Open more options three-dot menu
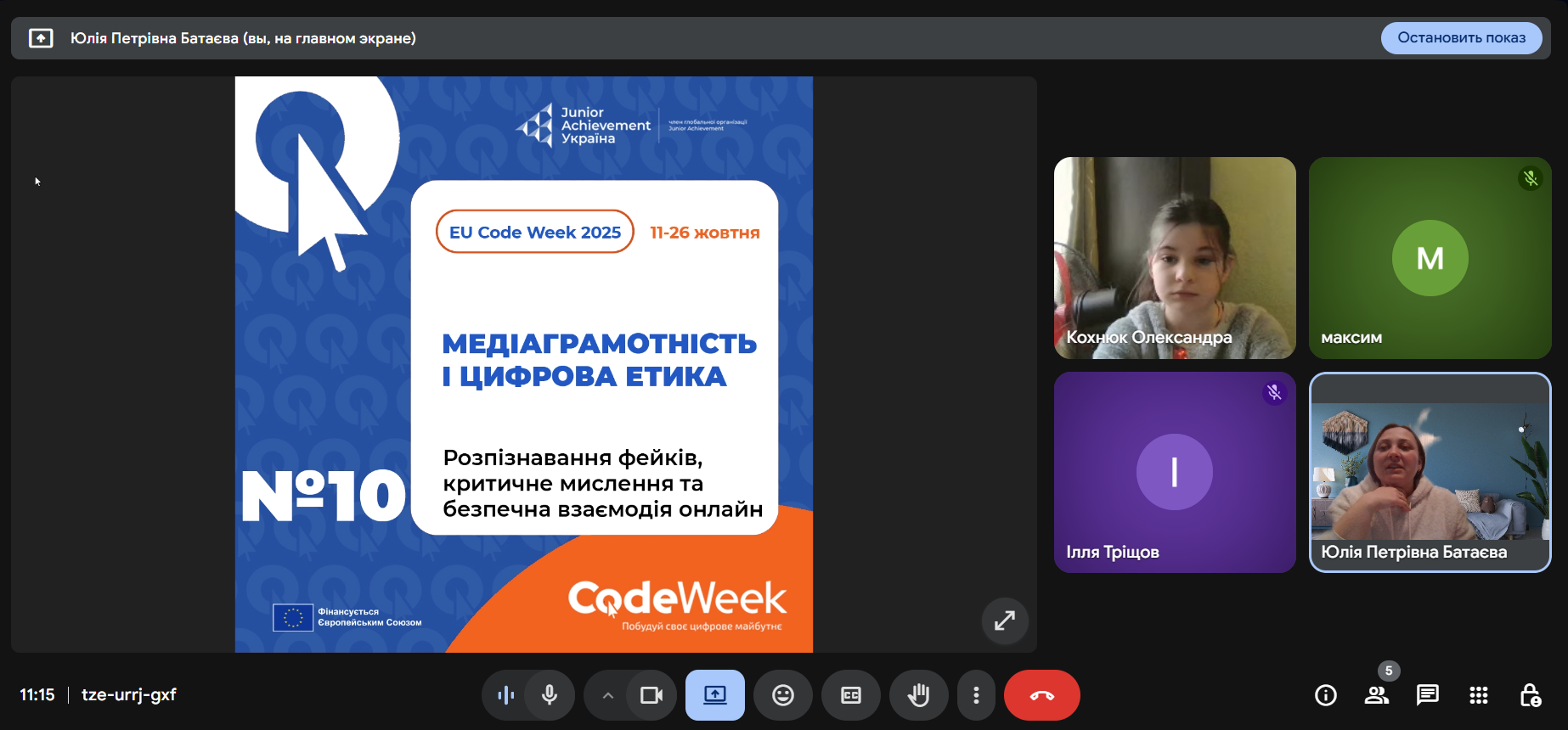This screenshot has width=1568, height=730. pos(976,695)
